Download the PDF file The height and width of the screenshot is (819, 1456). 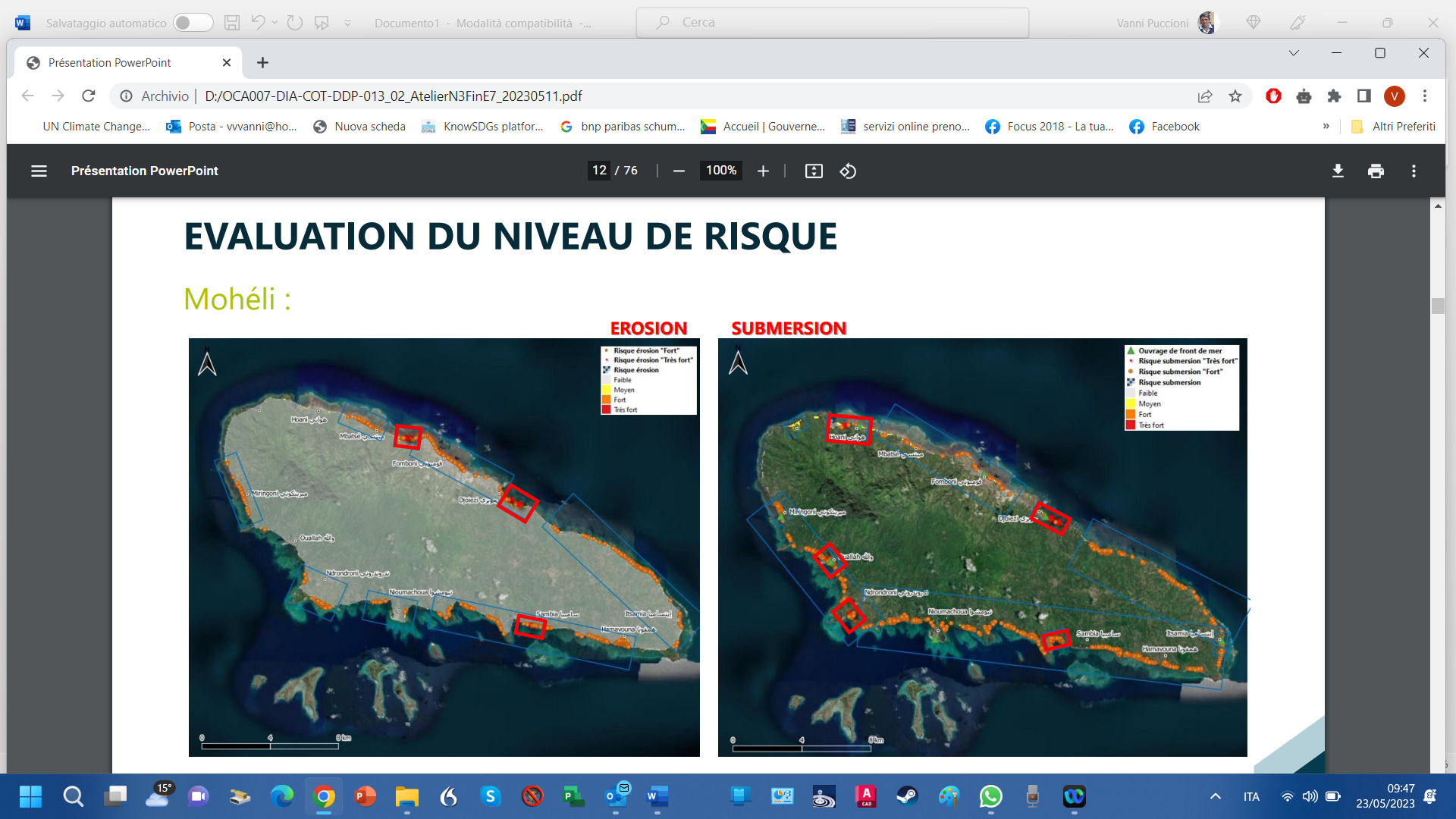click(x=1338, y=171)
